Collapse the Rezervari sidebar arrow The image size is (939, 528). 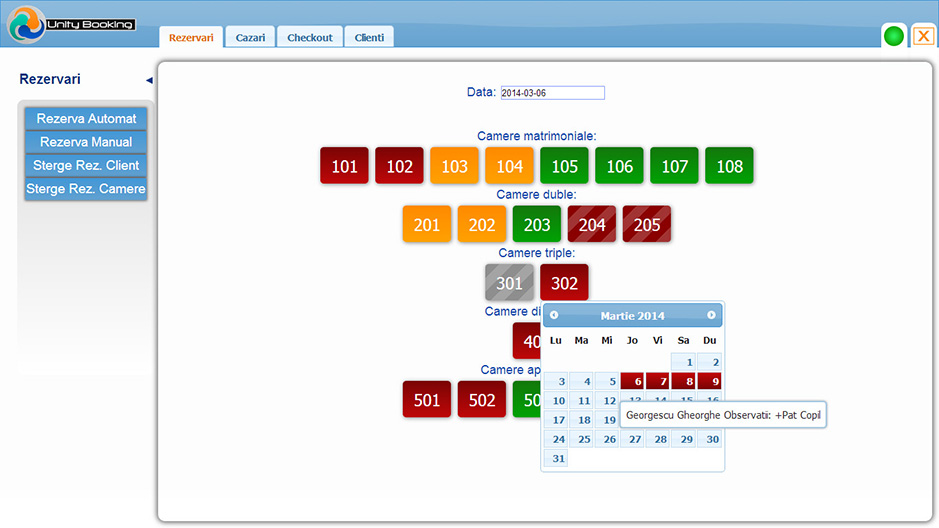[149, 80]
